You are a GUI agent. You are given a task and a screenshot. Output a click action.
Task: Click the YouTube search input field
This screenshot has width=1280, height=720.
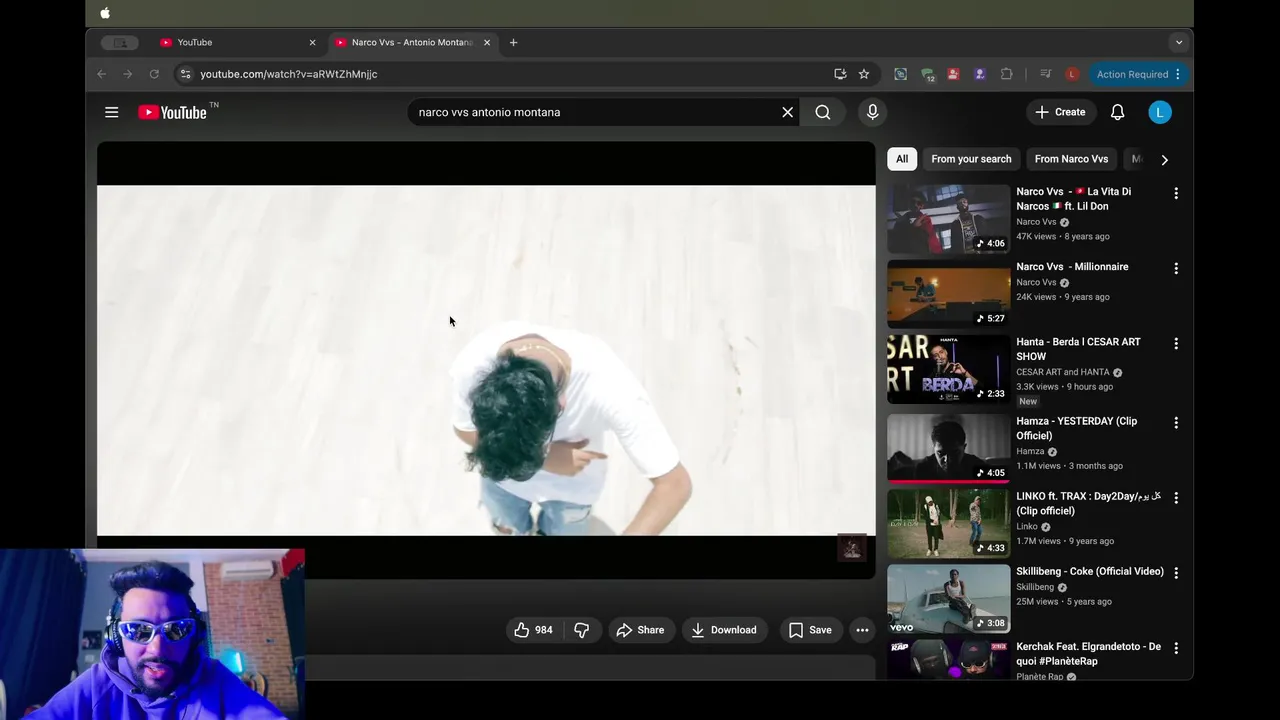pos(595,112)
